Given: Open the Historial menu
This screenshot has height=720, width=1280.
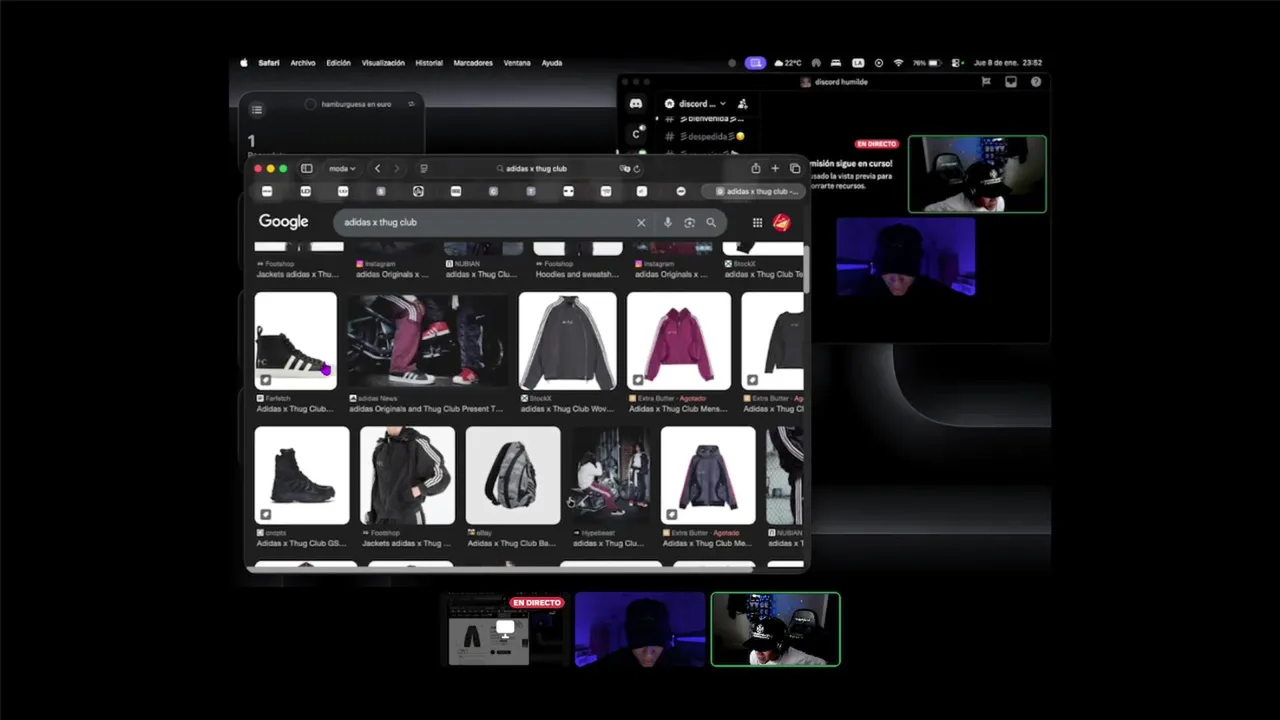Looking at the screenshot, I should click(429, 63).
